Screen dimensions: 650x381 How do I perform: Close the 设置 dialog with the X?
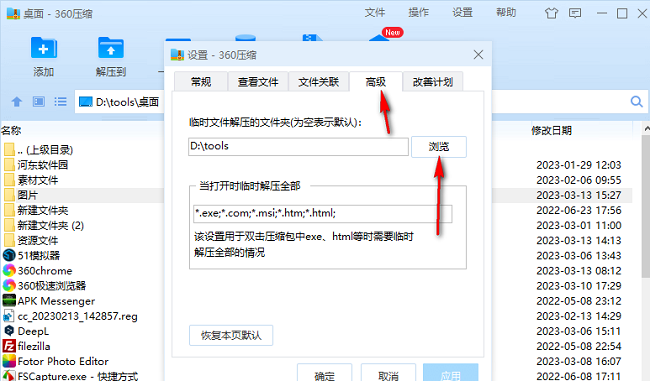(478, 55)
